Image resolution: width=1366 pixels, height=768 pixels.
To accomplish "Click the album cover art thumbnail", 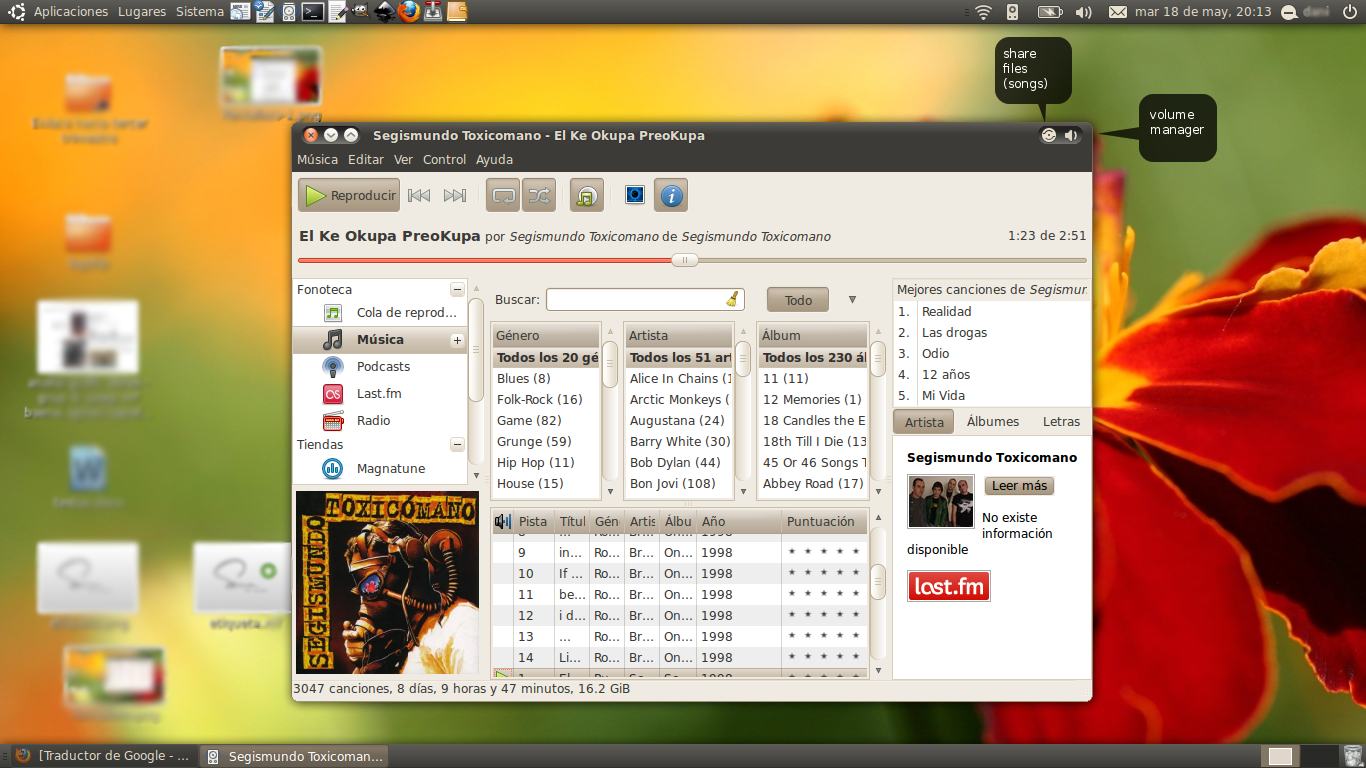I will pos(387,582).
